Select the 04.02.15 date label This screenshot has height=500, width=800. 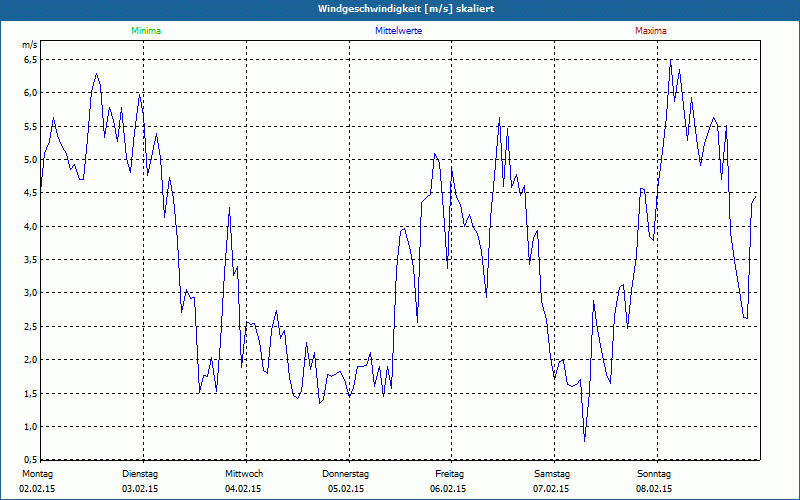click(x=243, y=488)
